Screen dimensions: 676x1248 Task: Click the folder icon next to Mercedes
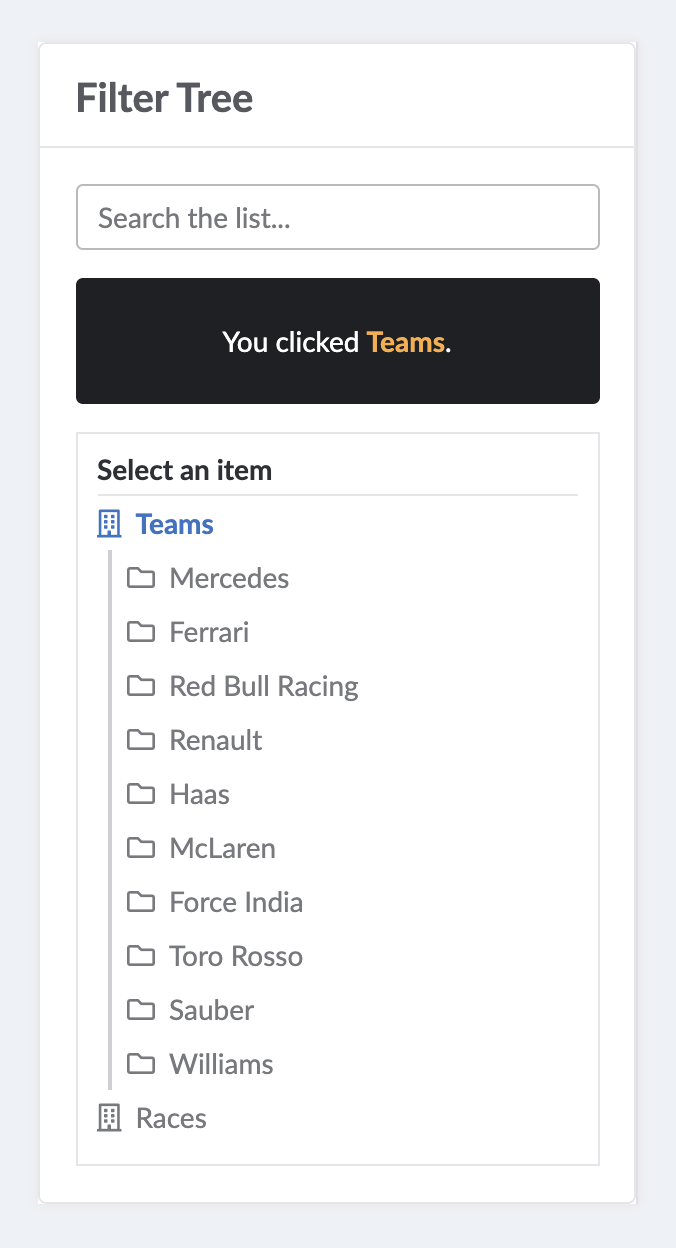click(141, 578)
